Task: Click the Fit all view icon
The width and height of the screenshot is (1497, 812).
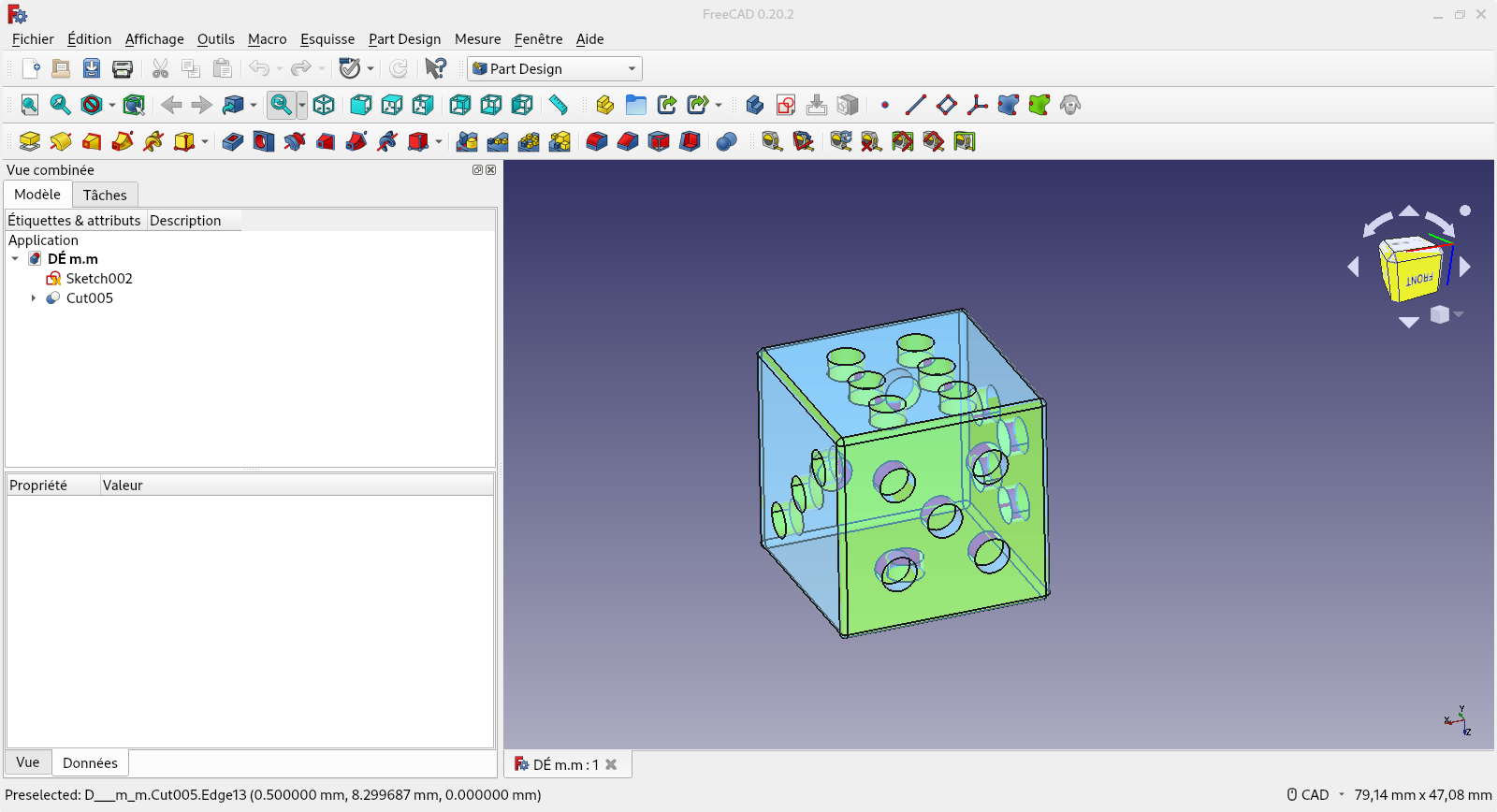Action: [29, 105]
